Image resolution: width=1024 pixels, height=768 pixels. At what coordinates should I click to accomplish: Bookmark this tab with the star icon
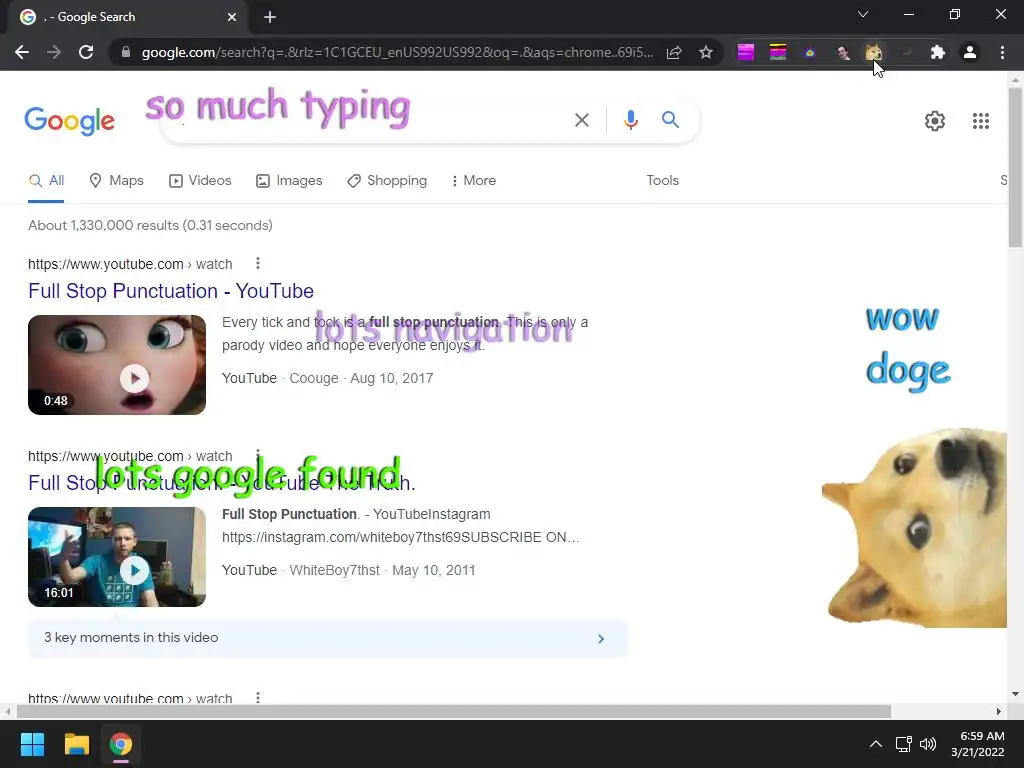(706, 52)
